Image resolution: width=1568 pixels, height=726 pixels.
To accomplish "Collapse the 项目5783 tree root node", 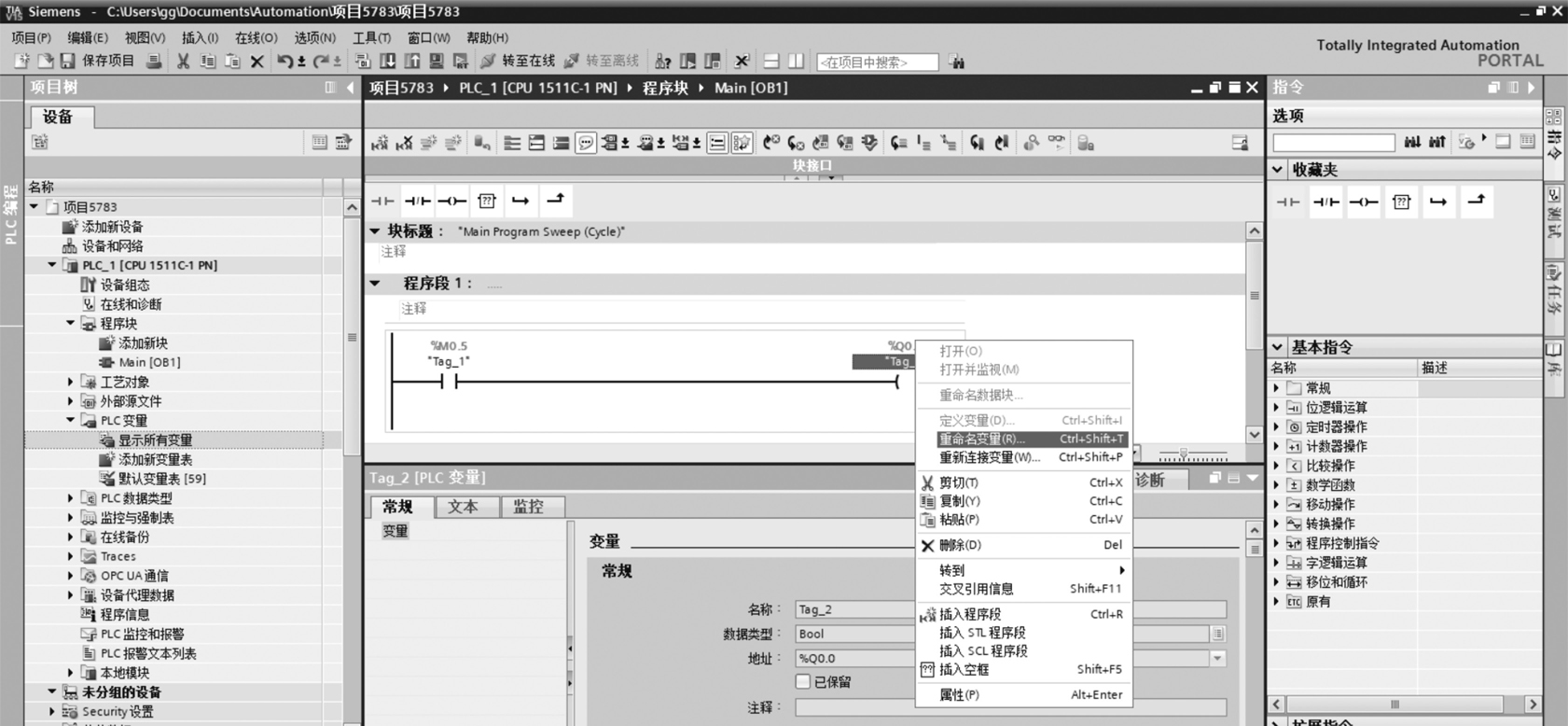I will tap(35, 207).
